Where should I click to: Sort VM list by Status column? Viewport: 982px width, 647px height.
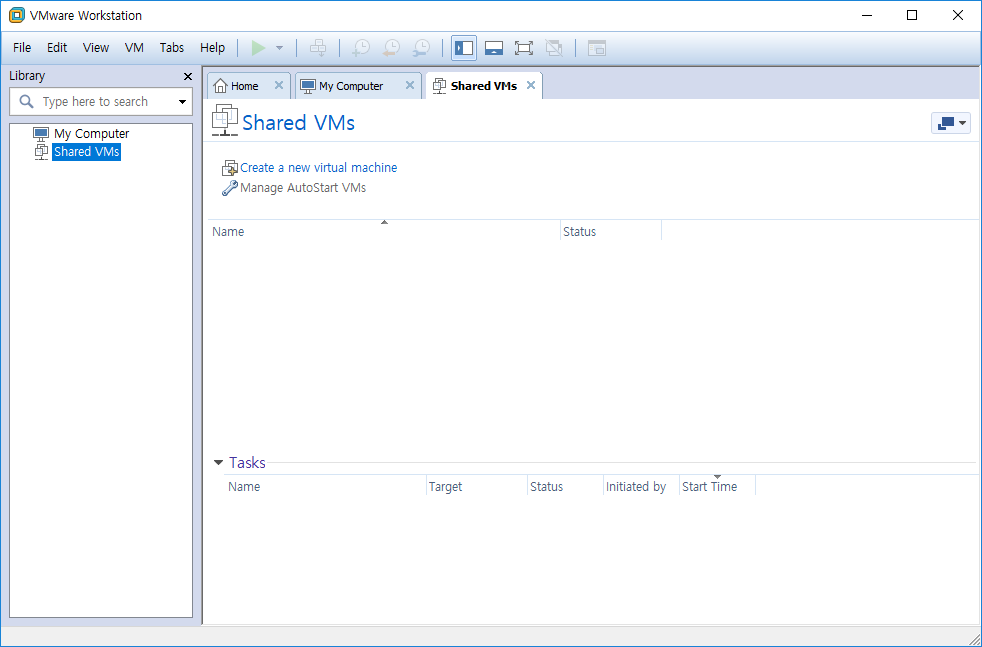coord(611,231)
